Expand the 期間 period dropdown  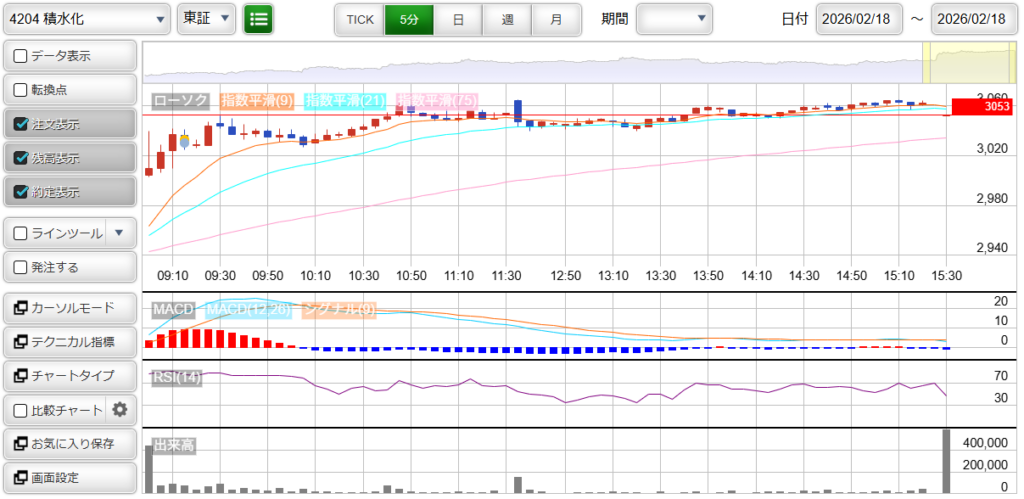pyautogui.click(x=673, y=18)
